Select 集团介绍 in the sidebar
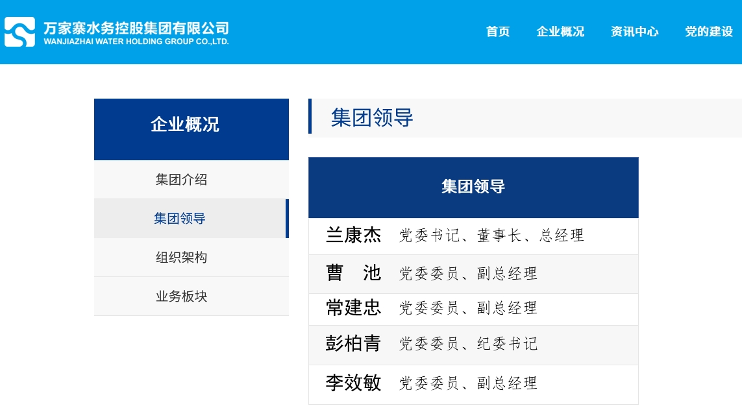Image resolution: width=742 pixels, height=412 pixels. 181,180
